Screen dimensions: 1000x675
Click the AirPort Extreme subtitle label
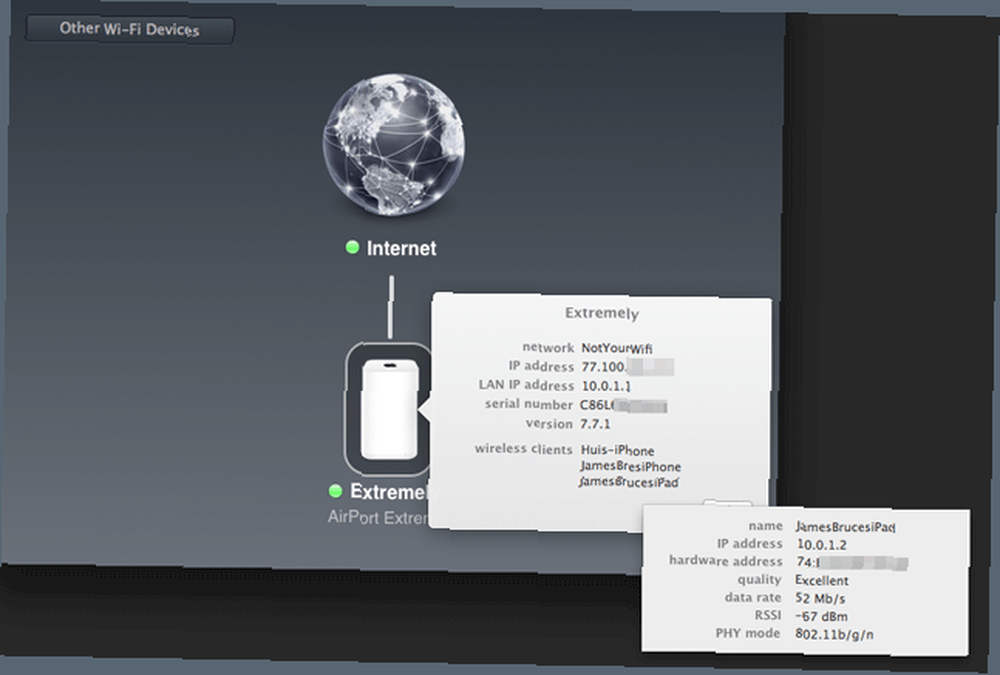coord(378,517)
